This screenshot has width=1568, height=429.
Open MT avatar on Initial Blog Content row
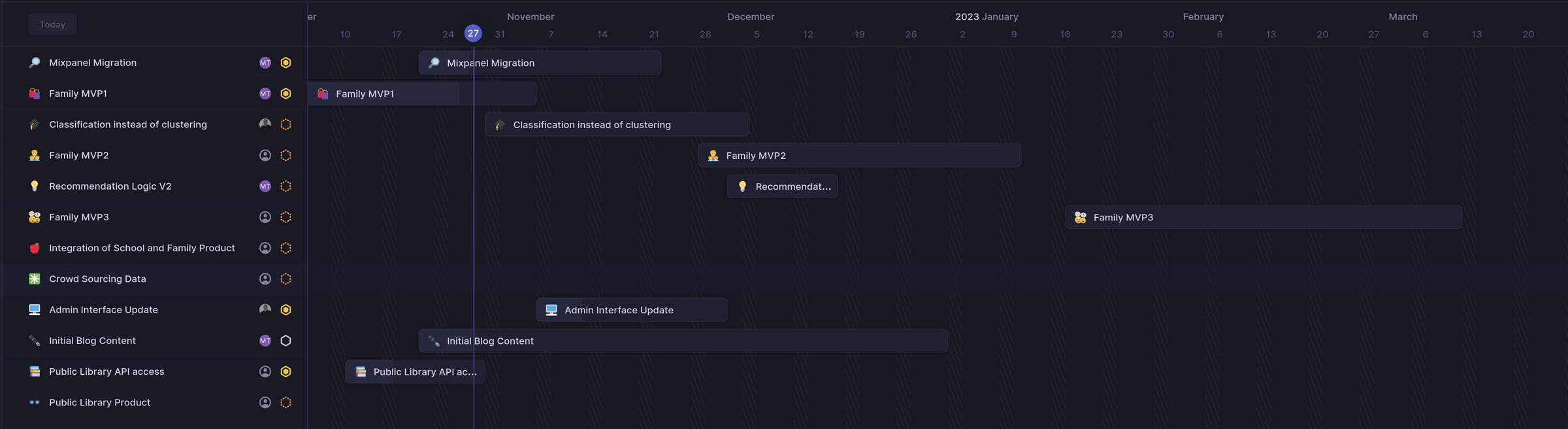(265, 341)
